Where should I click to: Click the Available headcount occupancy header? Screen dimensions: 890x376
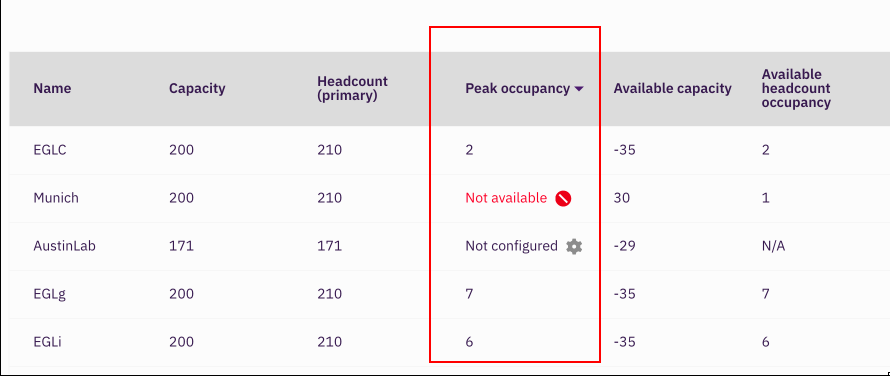click(x=796, y=89)
